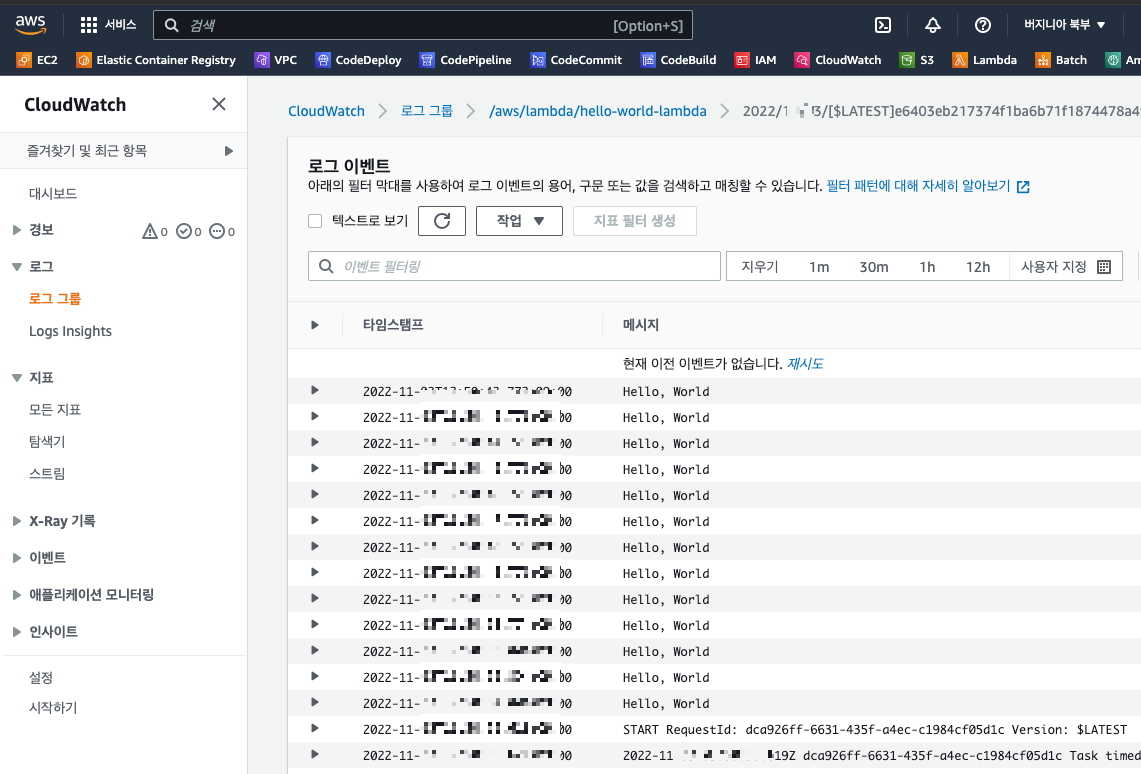This screenshot has height=774, width=1141.
Task: Select the 버지니아 북부 region dropdown
Action: tap(1065, 25)
